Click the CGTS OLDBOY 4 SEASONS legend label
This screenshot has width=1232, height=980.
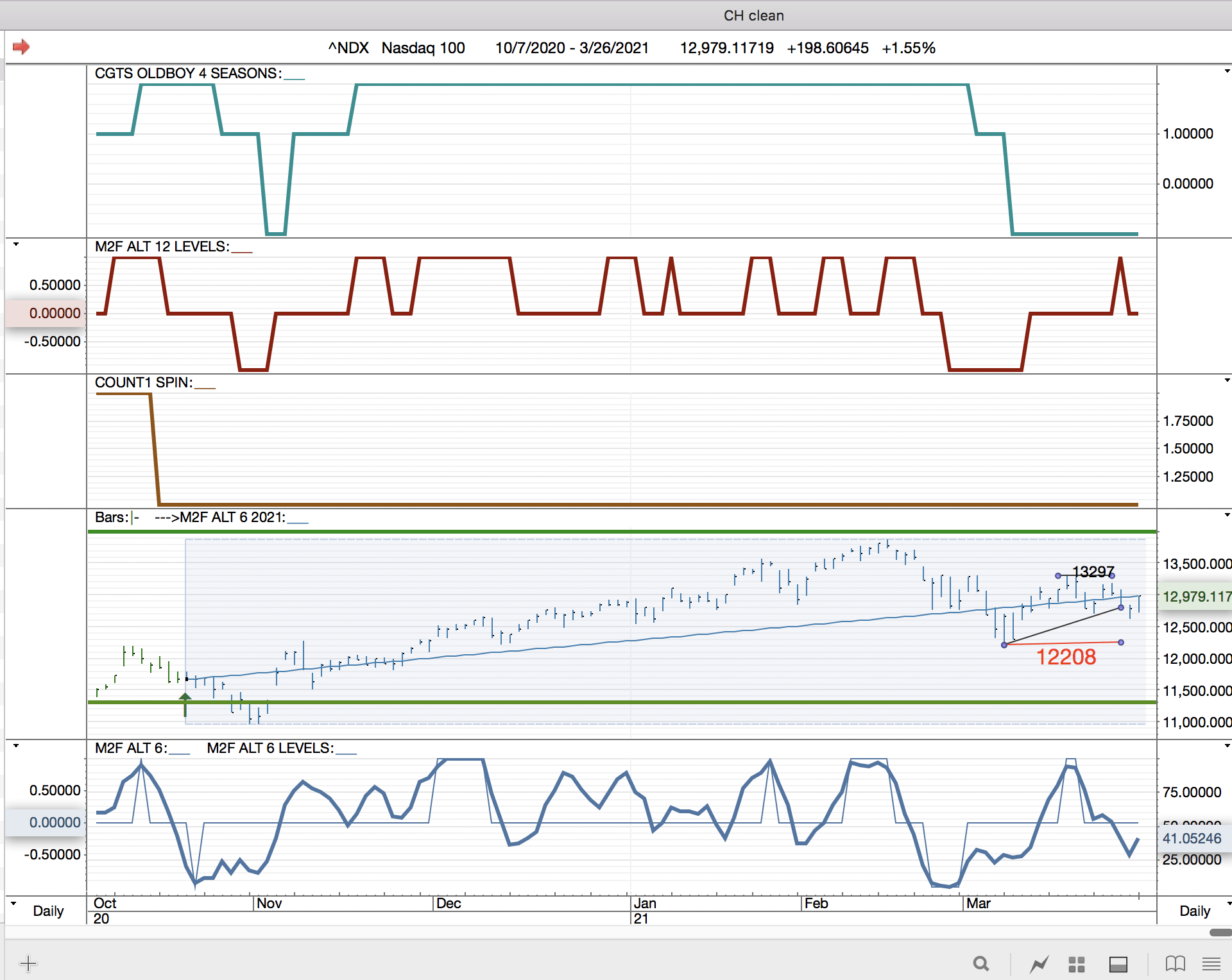coord(187,73)
